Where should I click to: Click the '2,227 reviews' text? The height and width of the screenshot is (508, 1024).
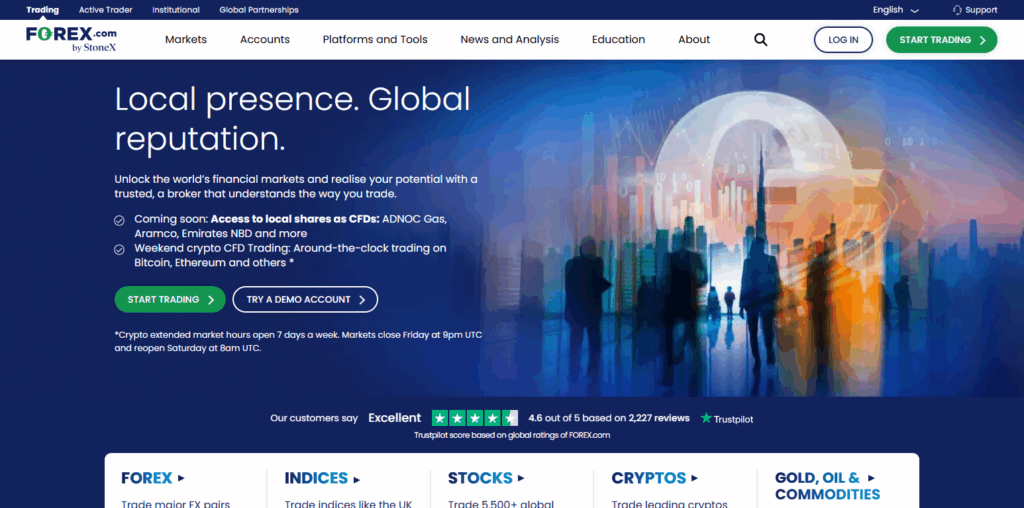pyautogui.click(x=657, y=418)
